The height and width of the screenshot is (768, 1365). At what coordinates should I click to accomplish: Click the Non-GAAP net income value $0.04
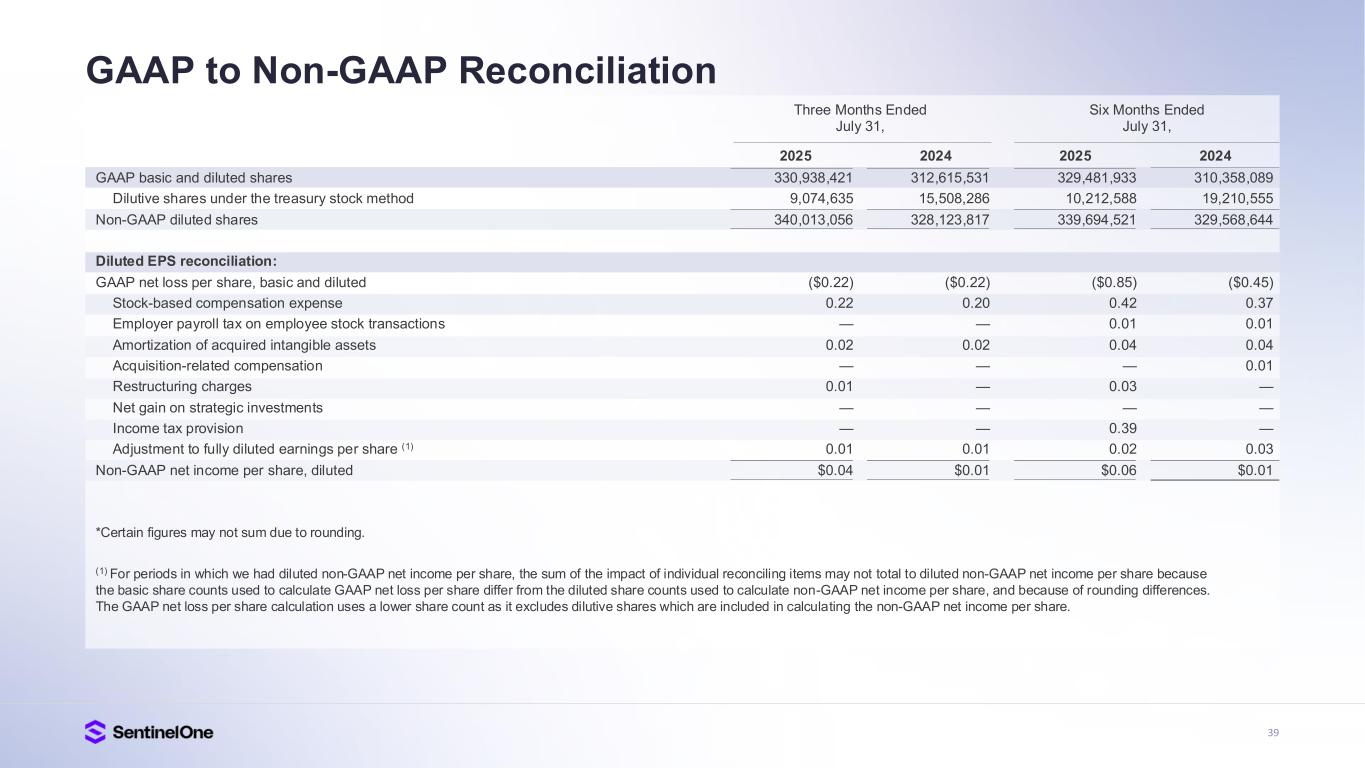pos(835,470)
